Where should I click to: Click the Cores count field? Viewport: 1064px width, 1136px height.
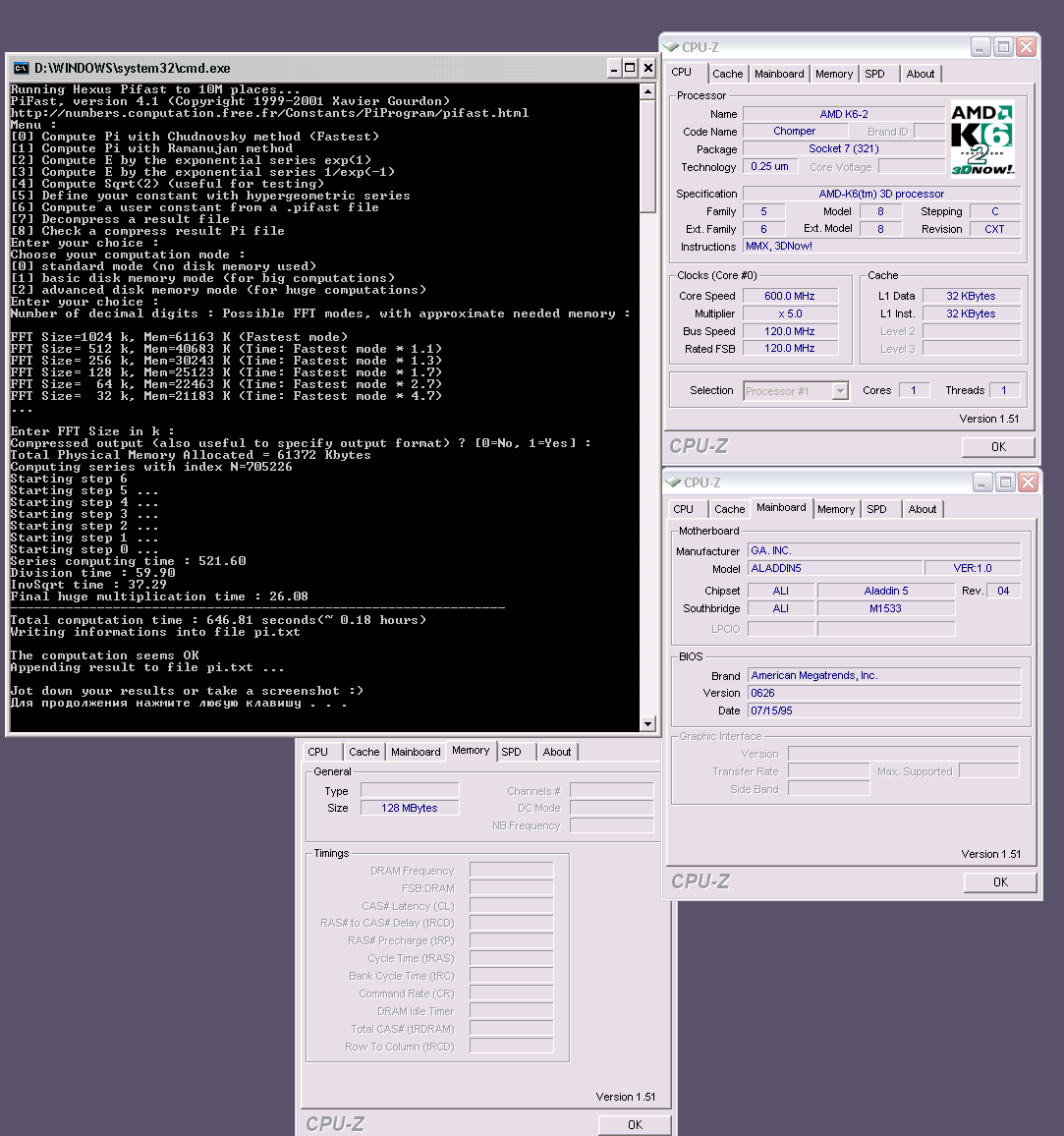tap(914, 390)
